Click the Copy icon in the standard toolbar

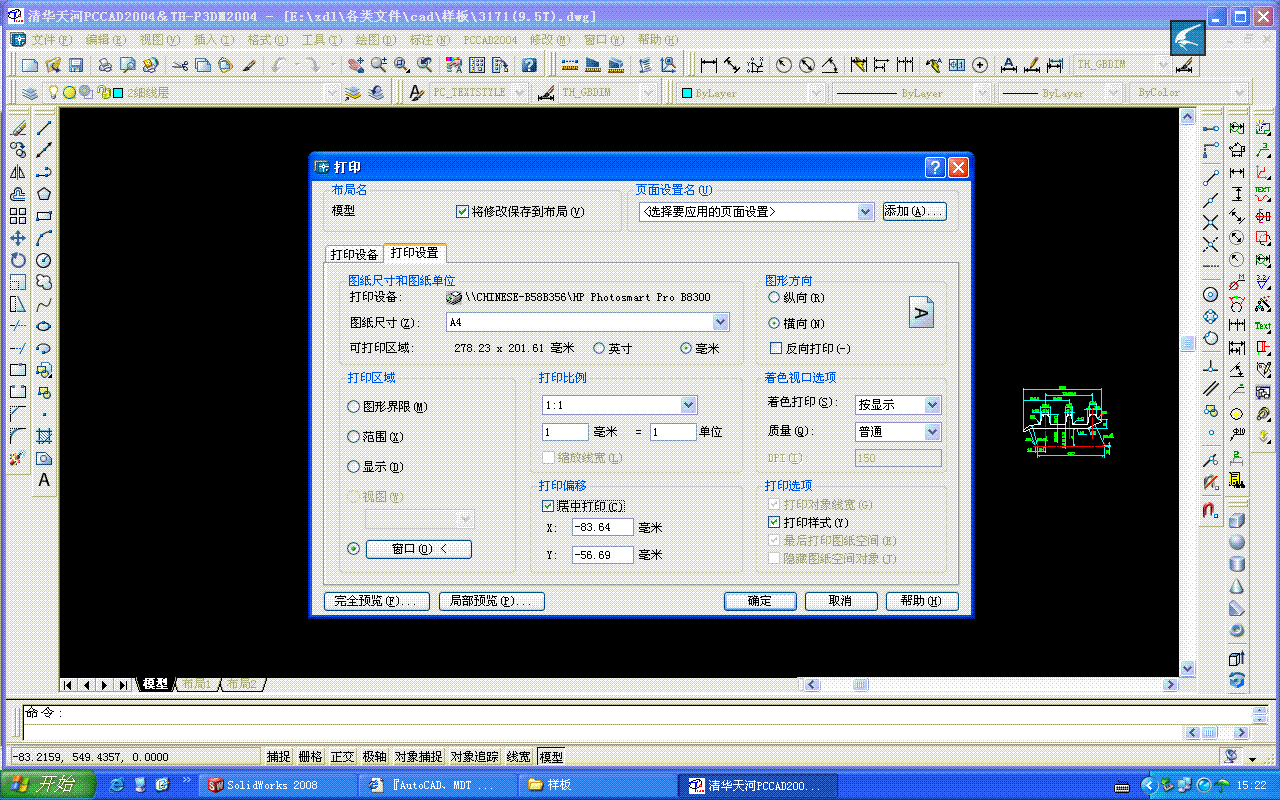click(x=203, y=65)
